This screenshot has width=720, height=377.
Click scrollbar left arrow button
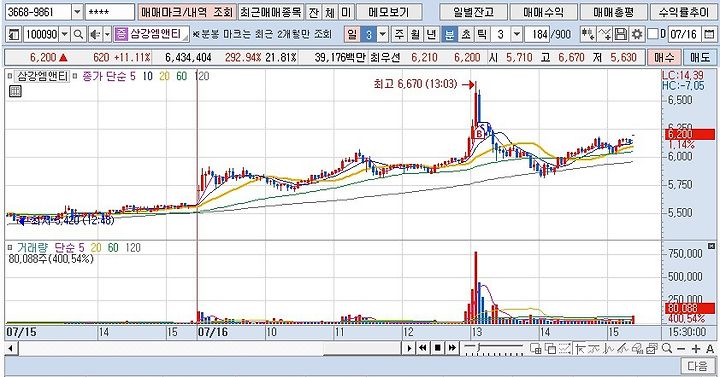click(11, 349)
